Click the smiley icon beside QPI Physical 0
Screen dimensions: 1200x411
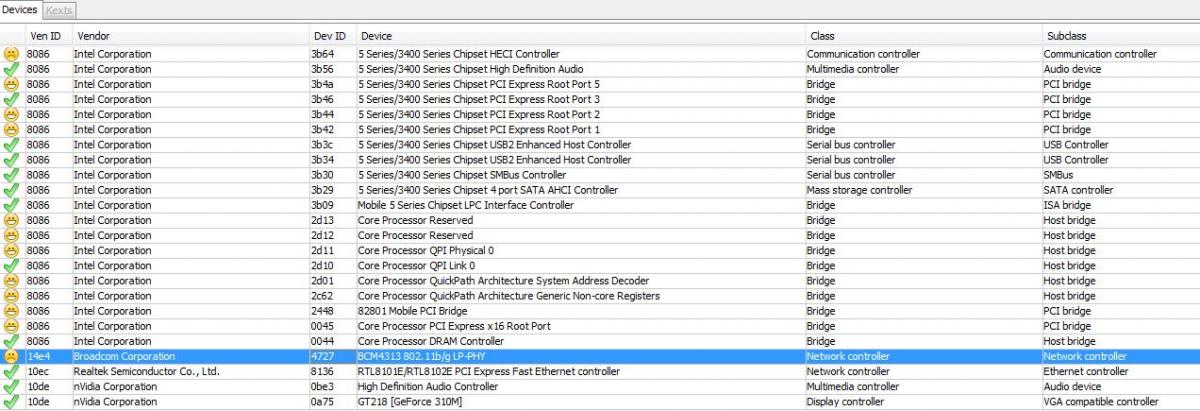point(11,250)
